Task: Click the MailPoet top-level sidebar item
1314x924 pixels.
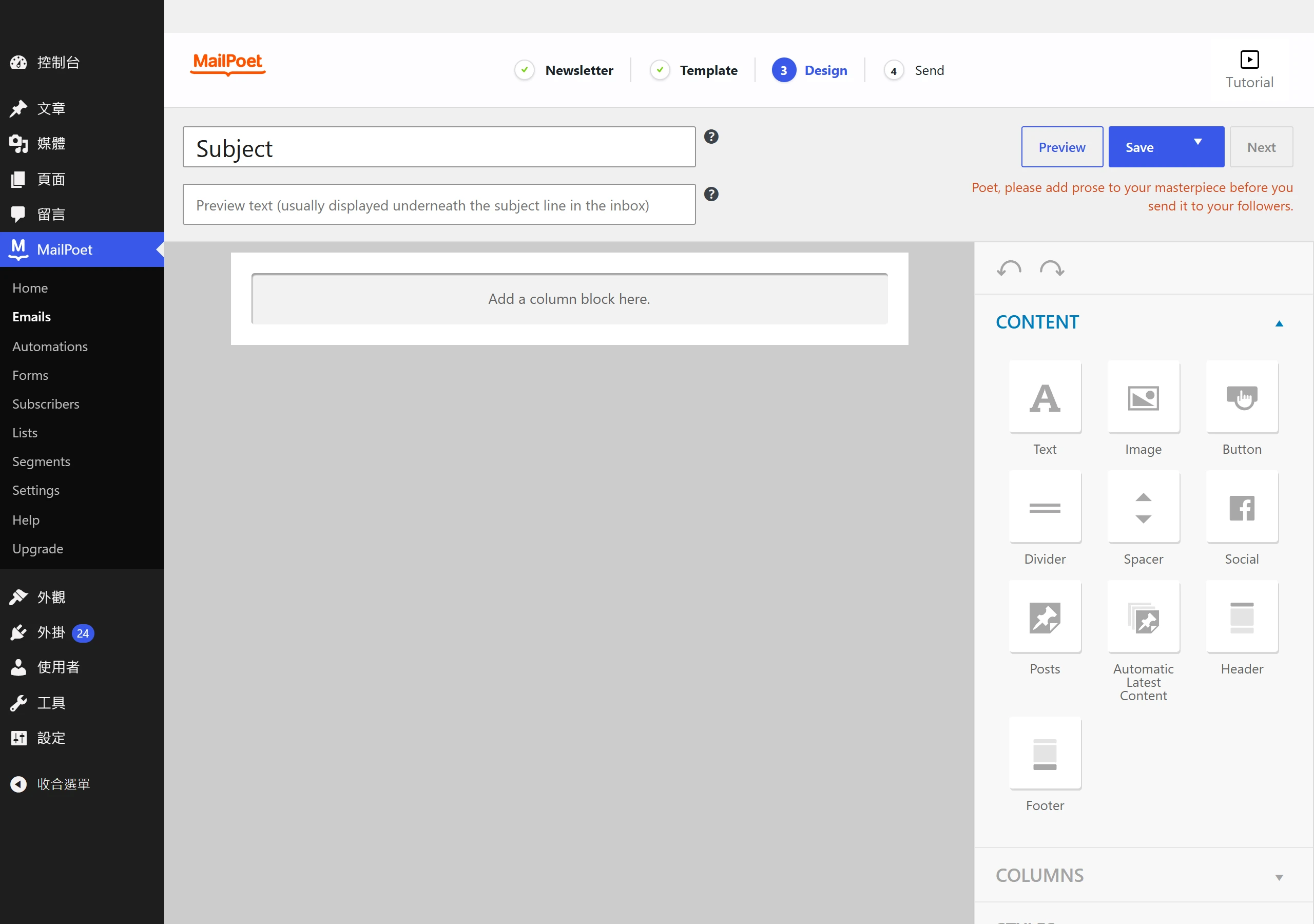Action: [x=82, y=249]
